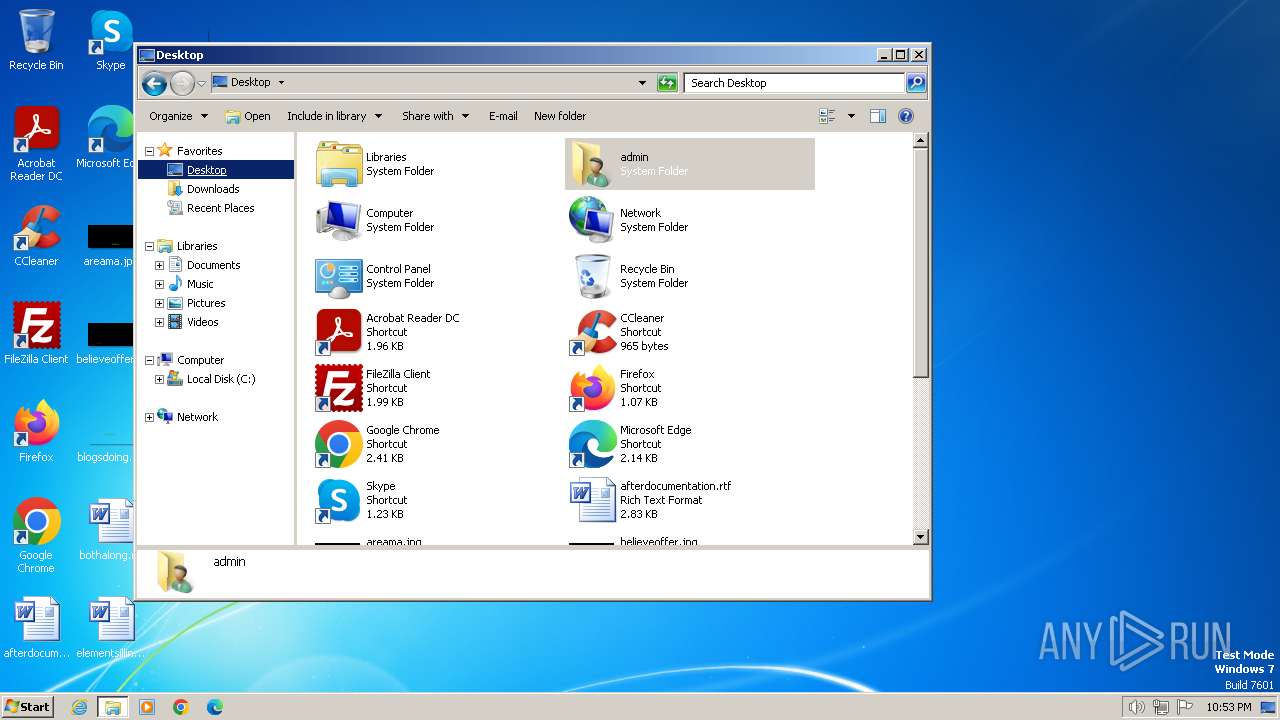The width and height of the screenshot is (1280, 720).
Task: Open the Control Panel icon in Explorer
Action: pos(339,276)
